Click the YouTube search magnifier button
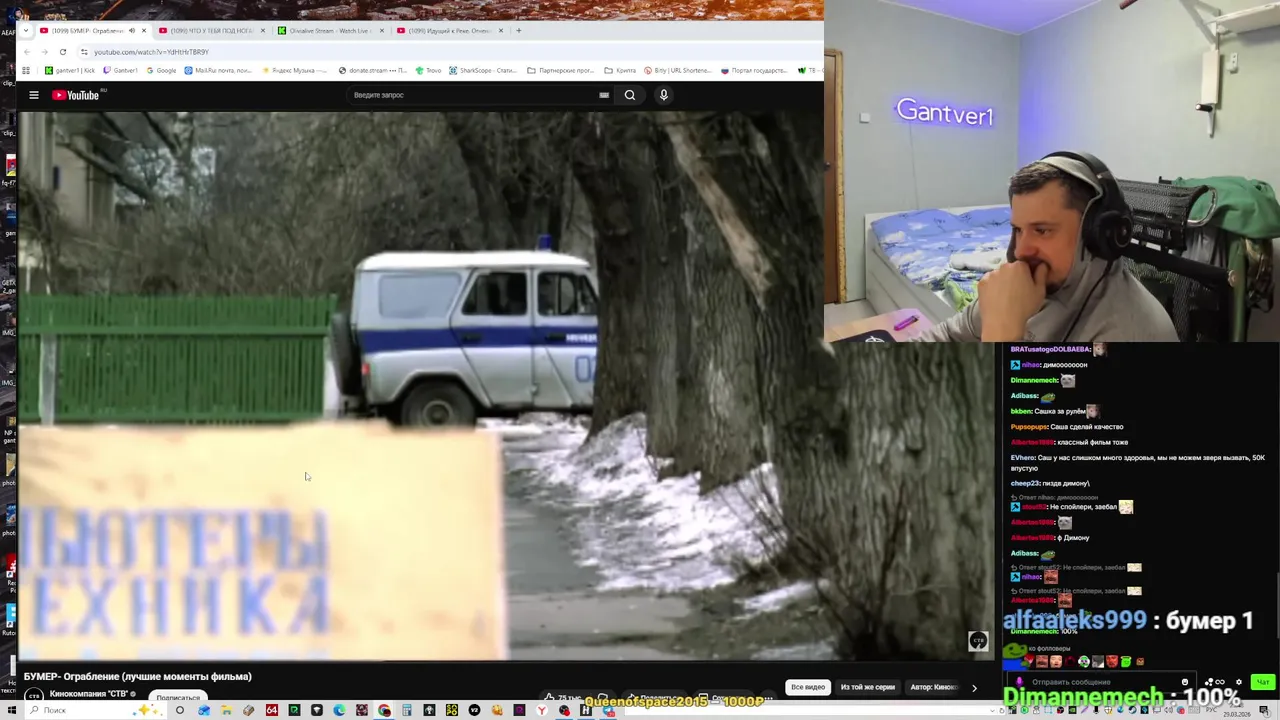1280x720 pixels. coord(630,95)
